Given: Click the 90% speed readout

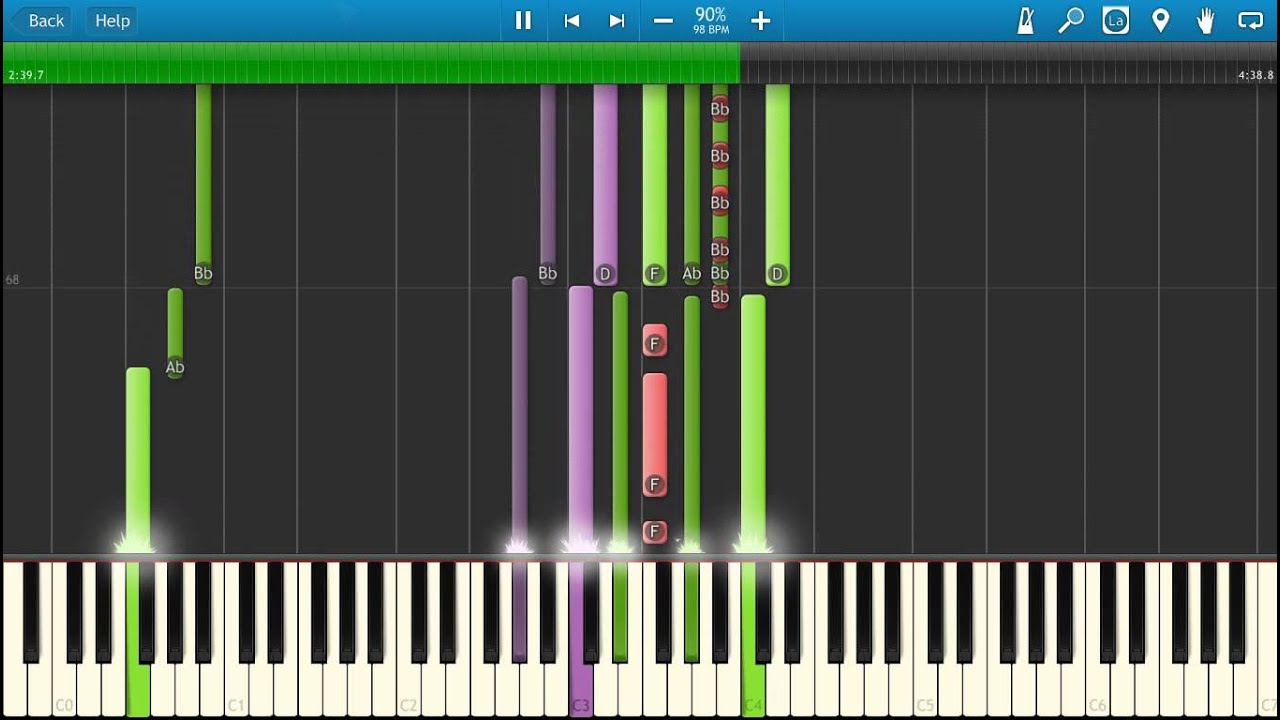Looking at the screenshot, I should point(710,15).
